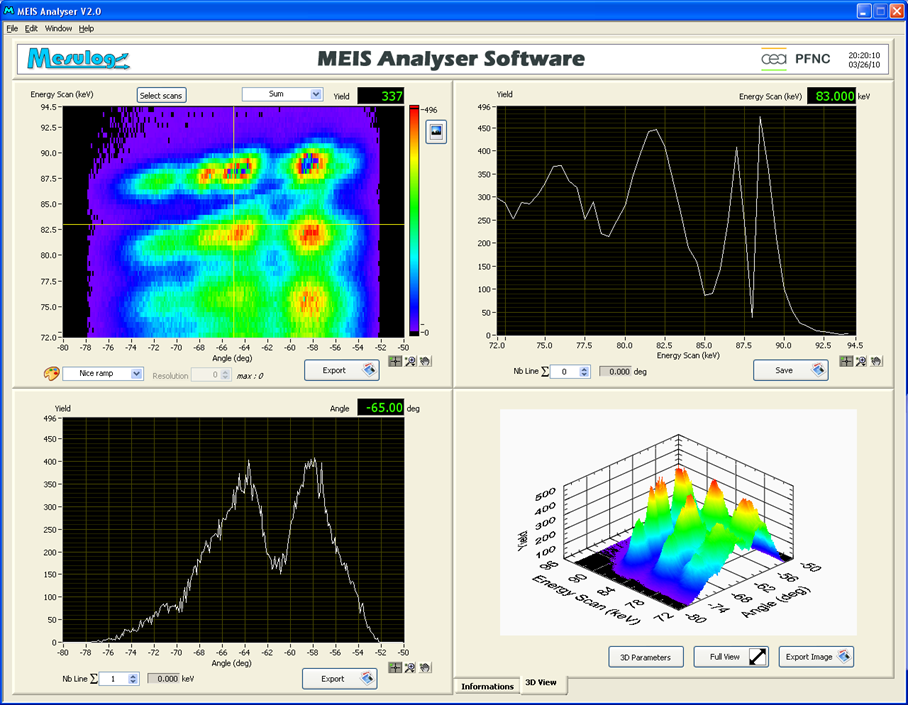This screenshot has height=705, width=908.
Task: Click the 3D surface plot view
Action: 678,521
